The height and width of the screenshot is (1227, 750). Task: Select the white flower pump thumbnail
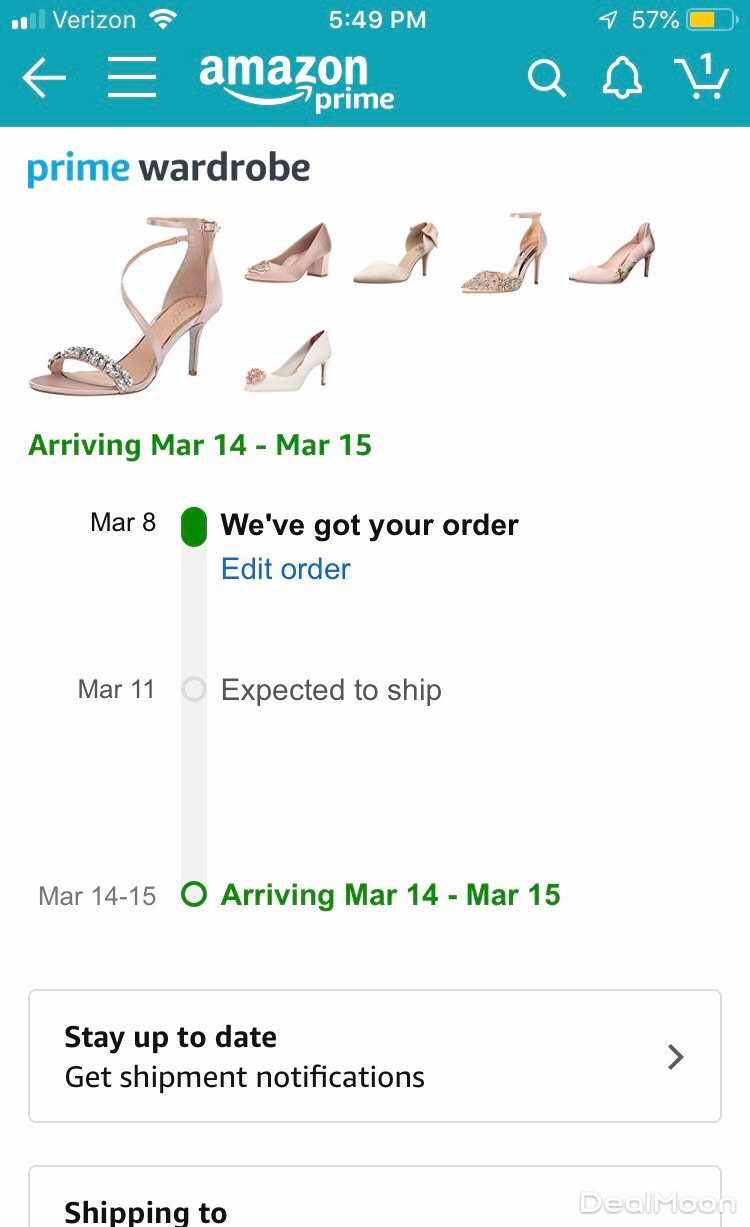pos(288,362)
